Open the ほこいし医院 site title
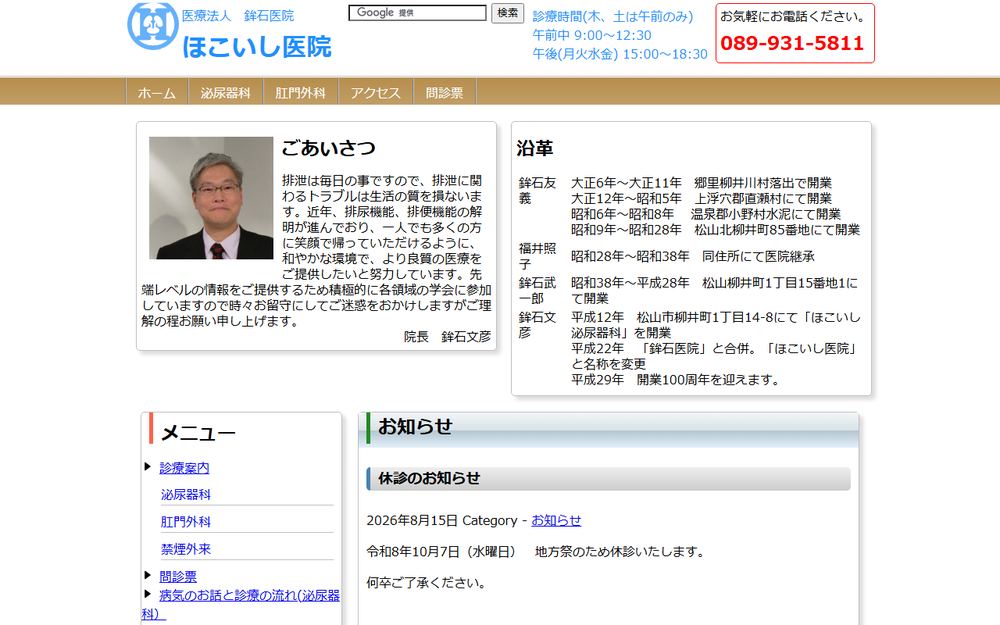Viewport: 1000px width, 625px height. pos(256,47)
